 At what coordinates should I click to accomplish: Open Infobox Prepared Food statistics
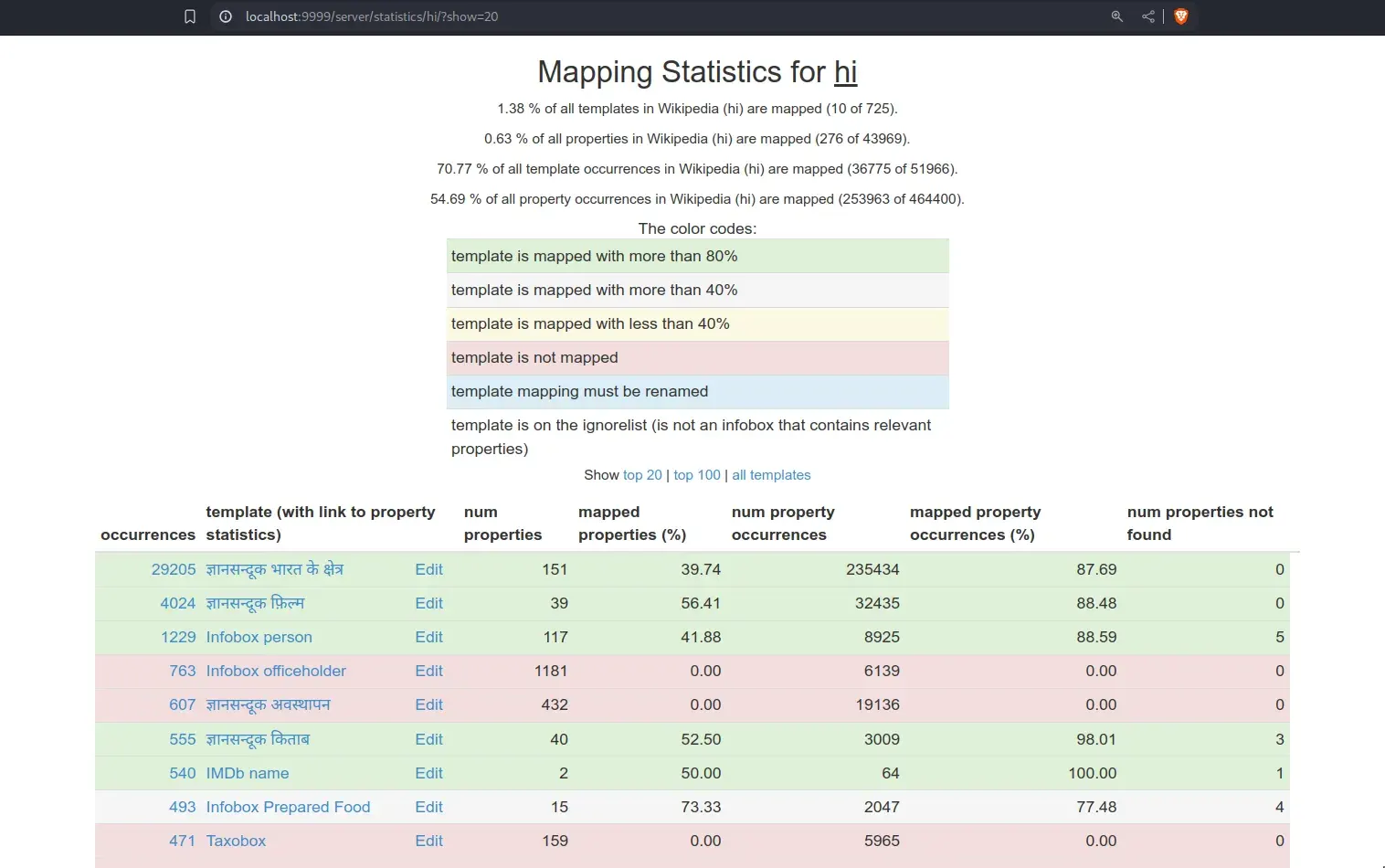tap(288, 807)
